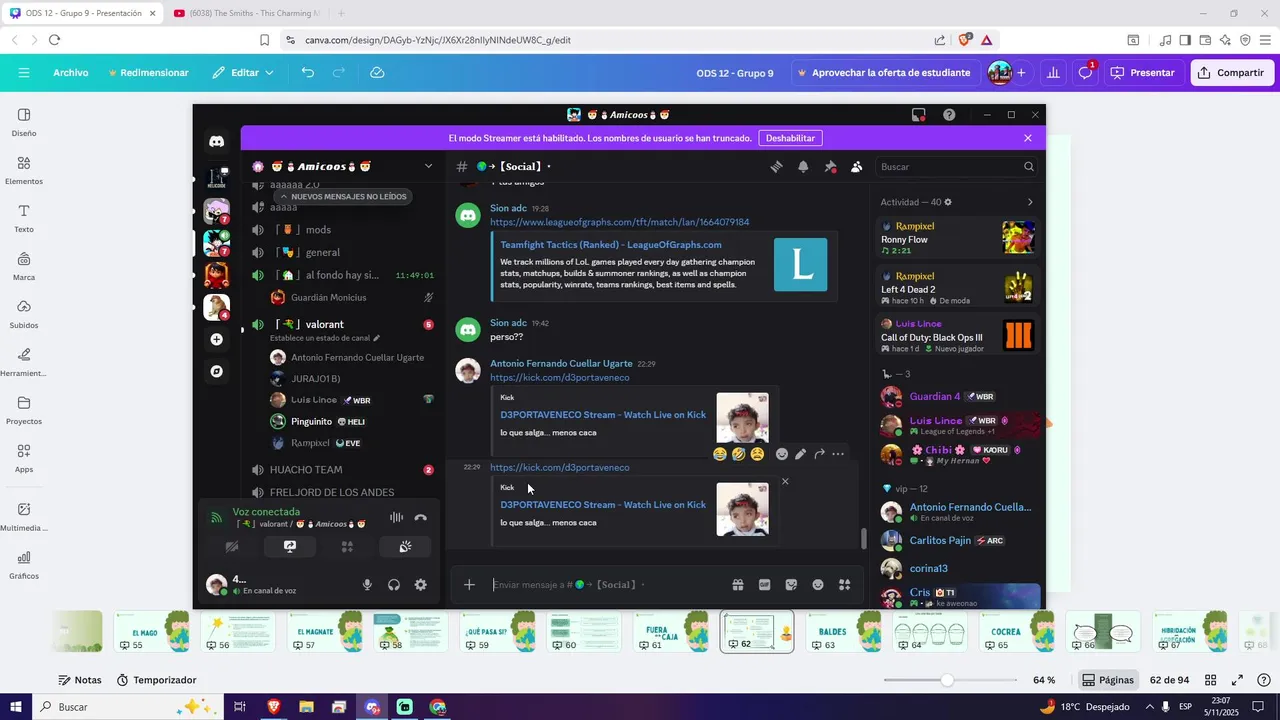Open apps launcher icon in message bar
The image size is (1280, 720).
[845, 585]
